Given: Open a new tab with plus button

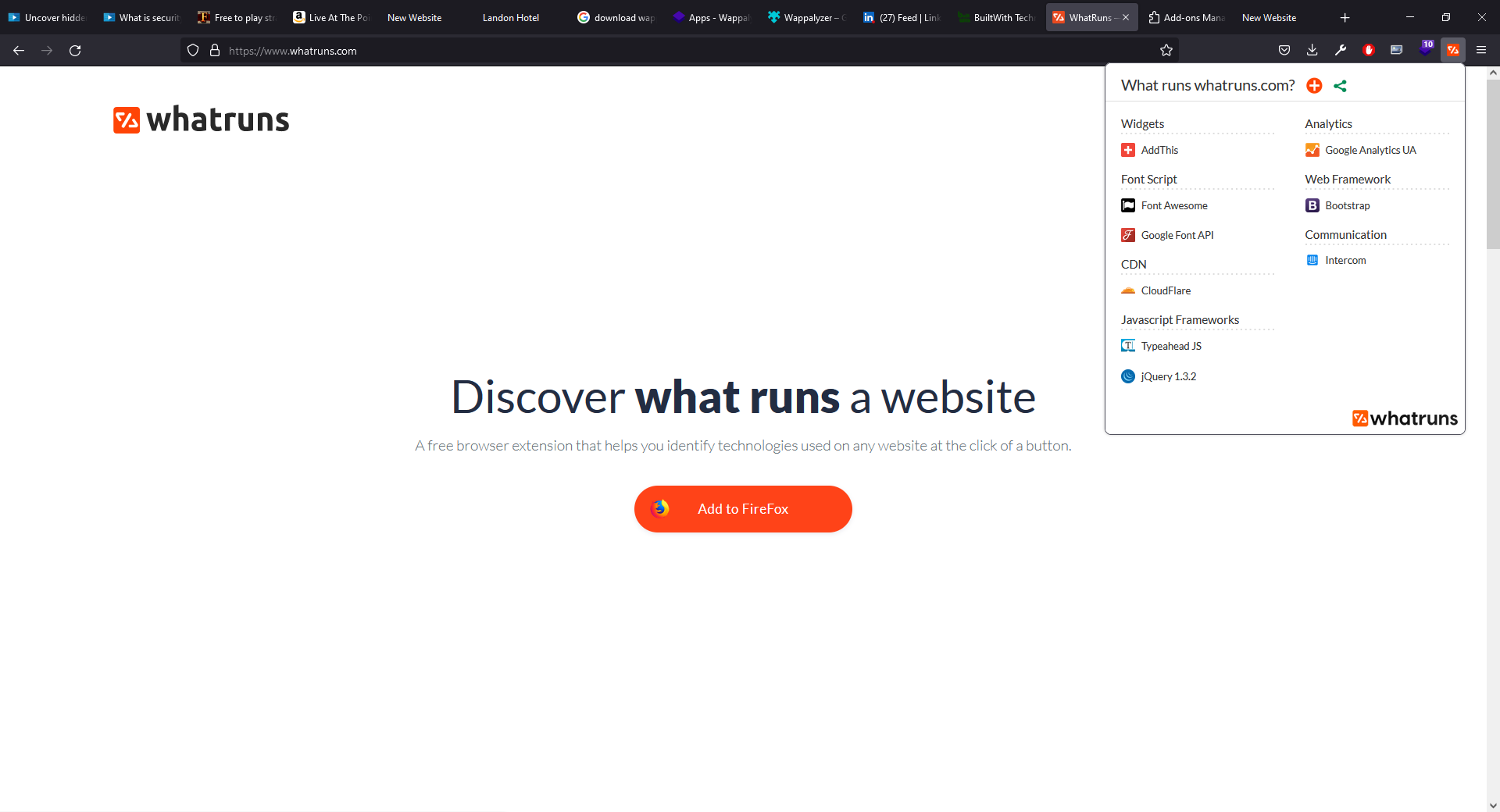Looking at the screenshot, I should (x=1345, y=17).
